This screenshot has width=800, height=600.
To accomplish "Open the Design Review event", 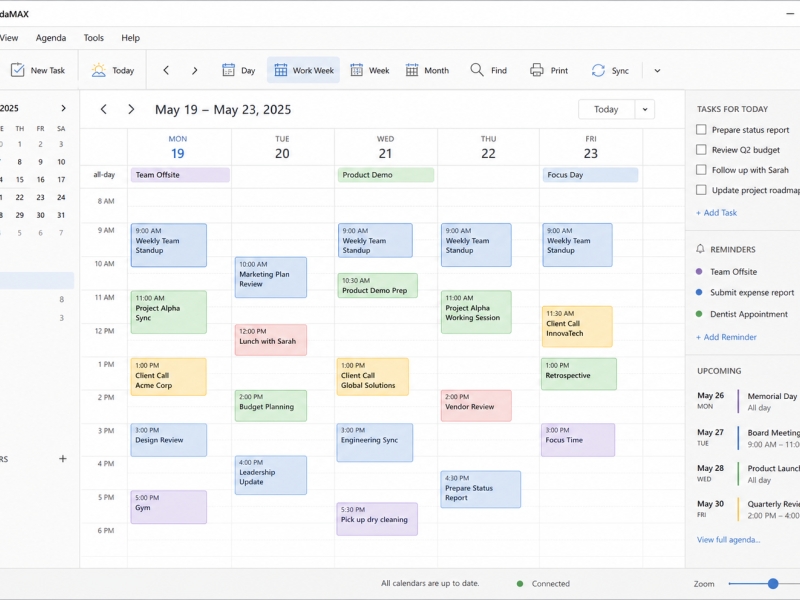I will coord(169,440).
